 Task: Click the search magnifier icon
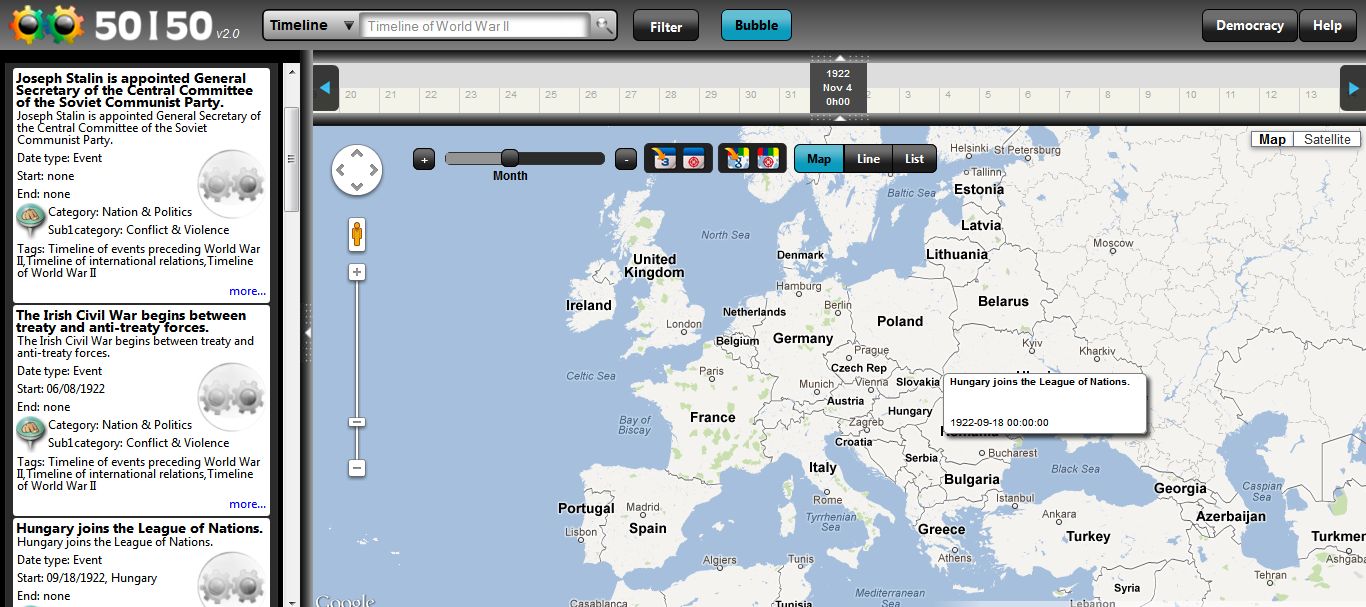pos(604,26)
